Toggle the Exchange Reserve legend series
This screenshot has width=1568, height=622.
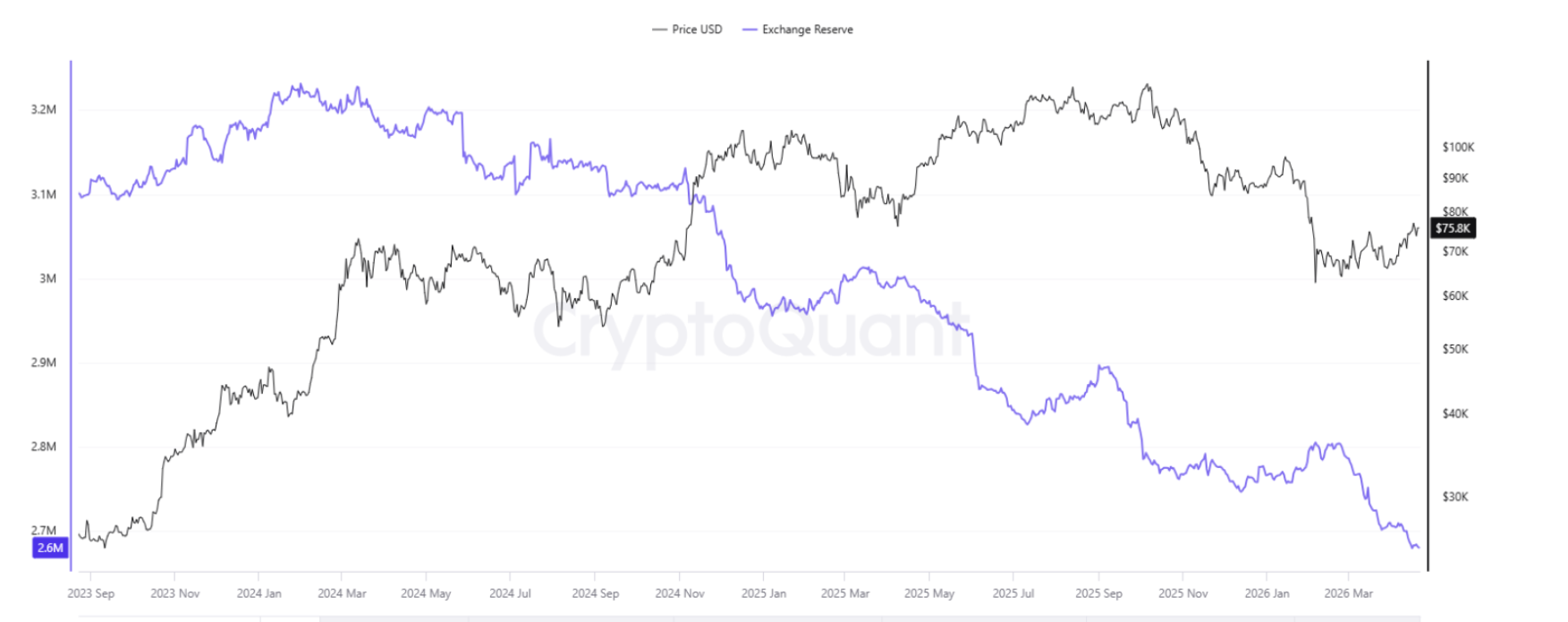click(807, 30)
